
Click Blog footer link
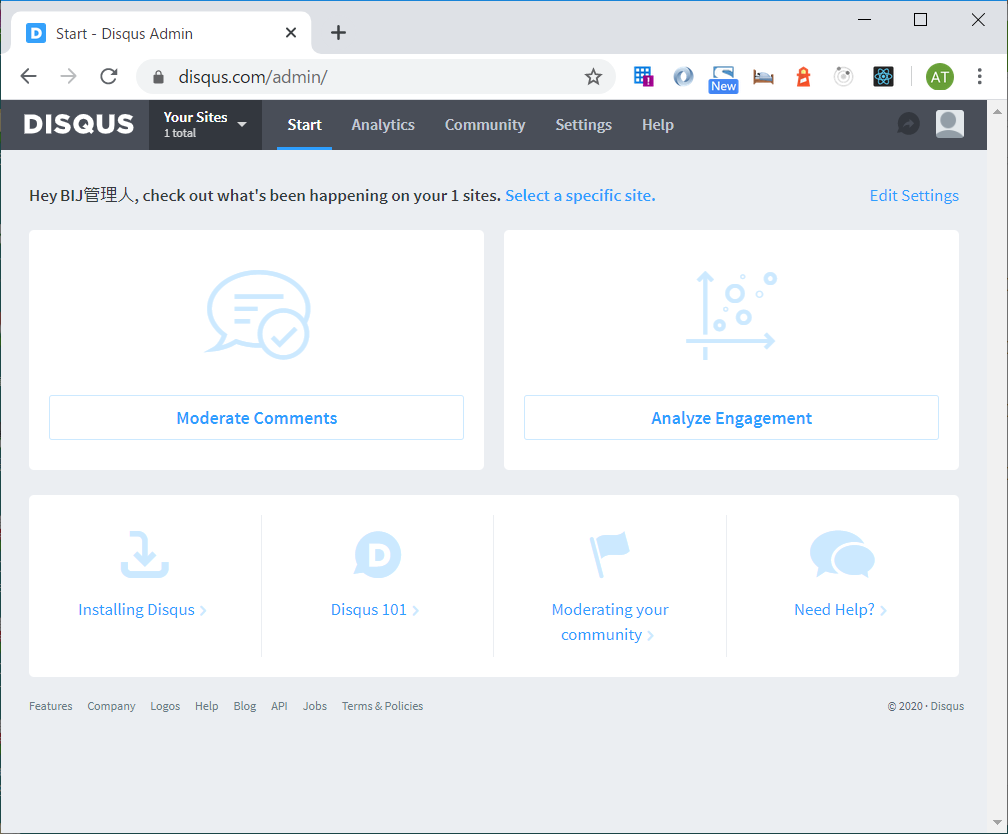(x=244, y=706)
